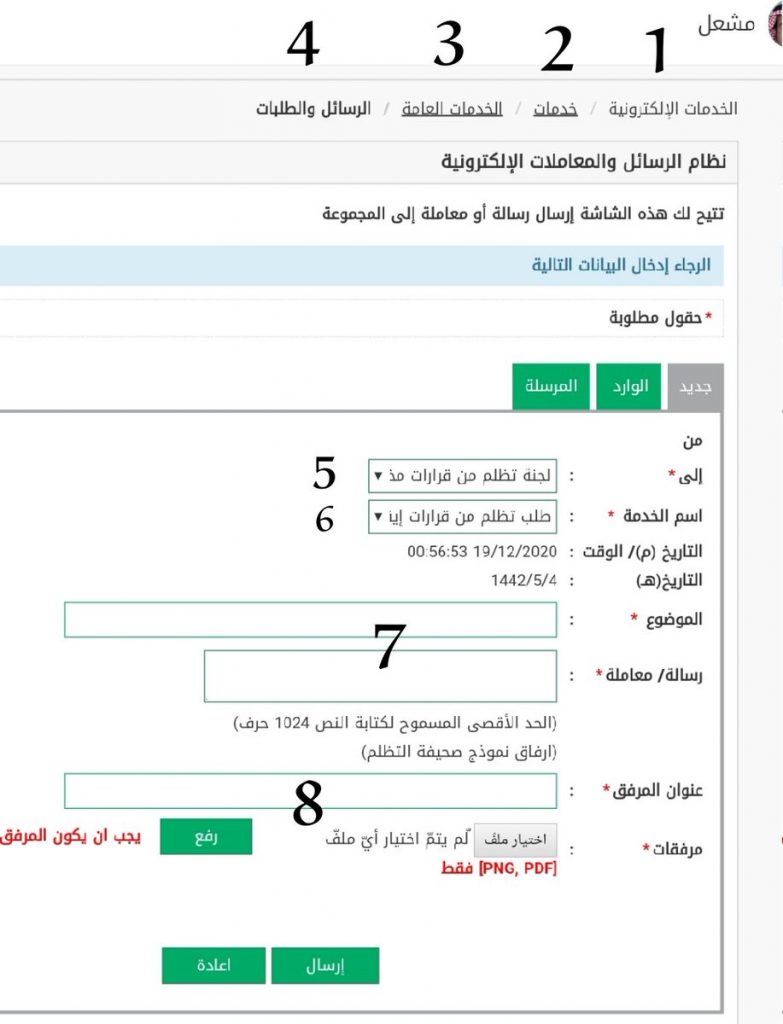Click the PNG, PDF فقط notice

[x=499, y=869]
